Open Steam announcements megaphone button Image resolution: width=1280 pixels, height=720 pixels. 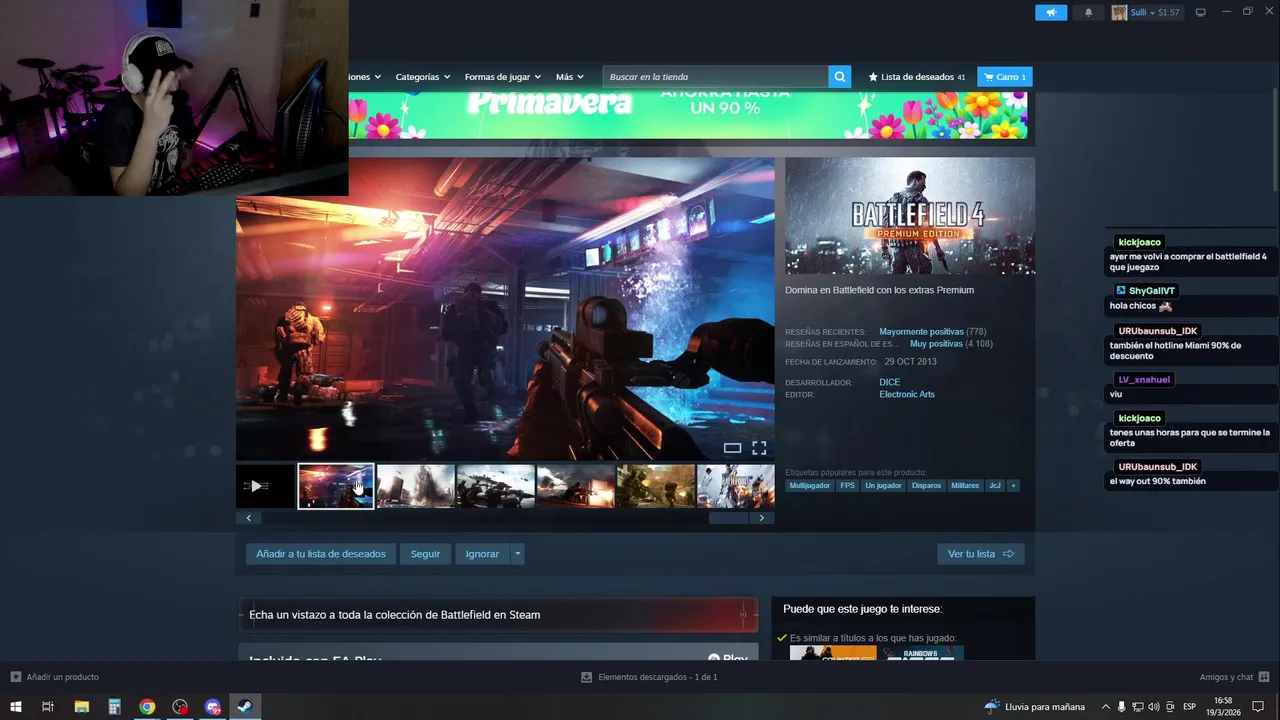tap(1051, 12)
